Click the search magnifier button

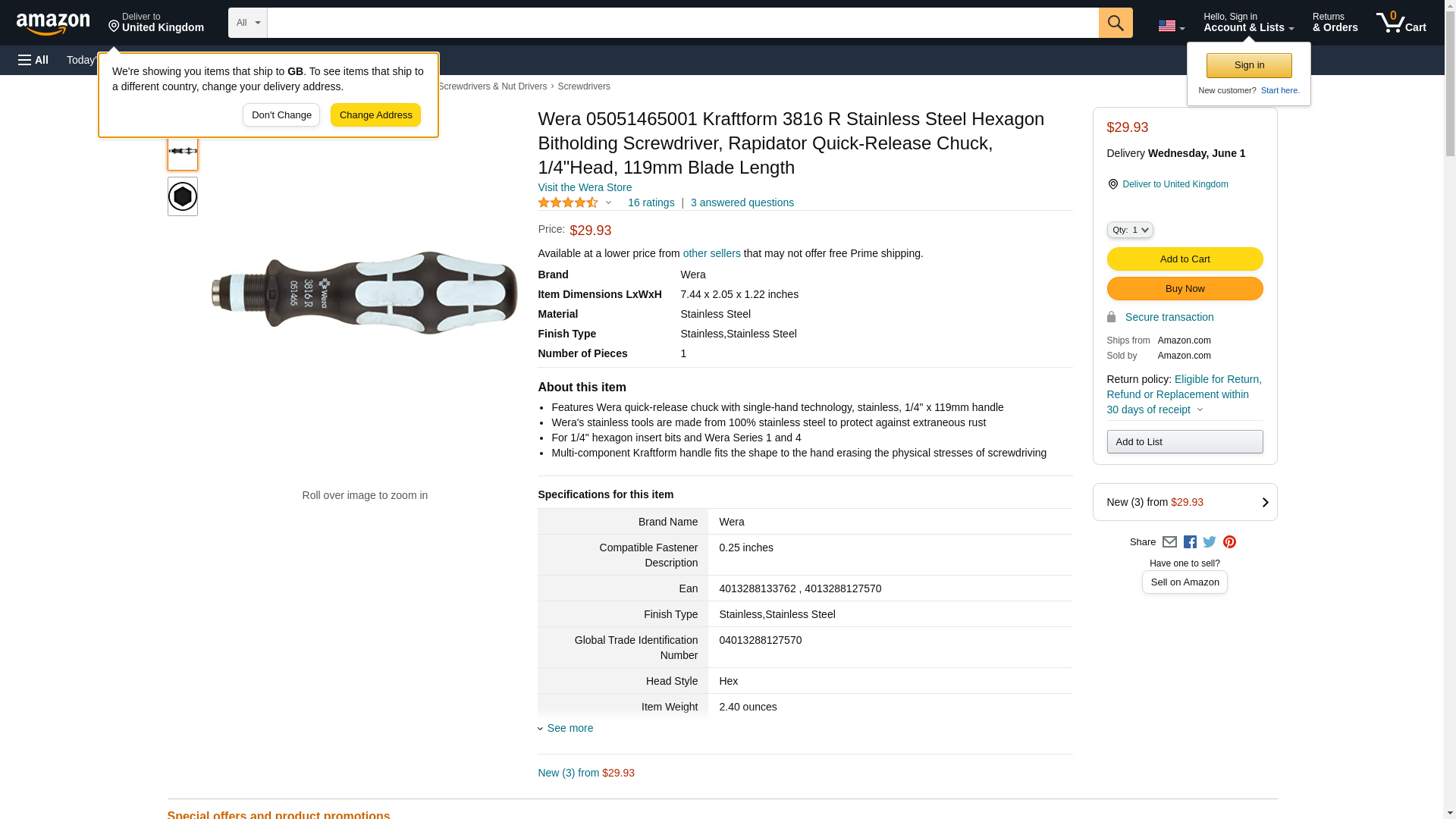1115,23
